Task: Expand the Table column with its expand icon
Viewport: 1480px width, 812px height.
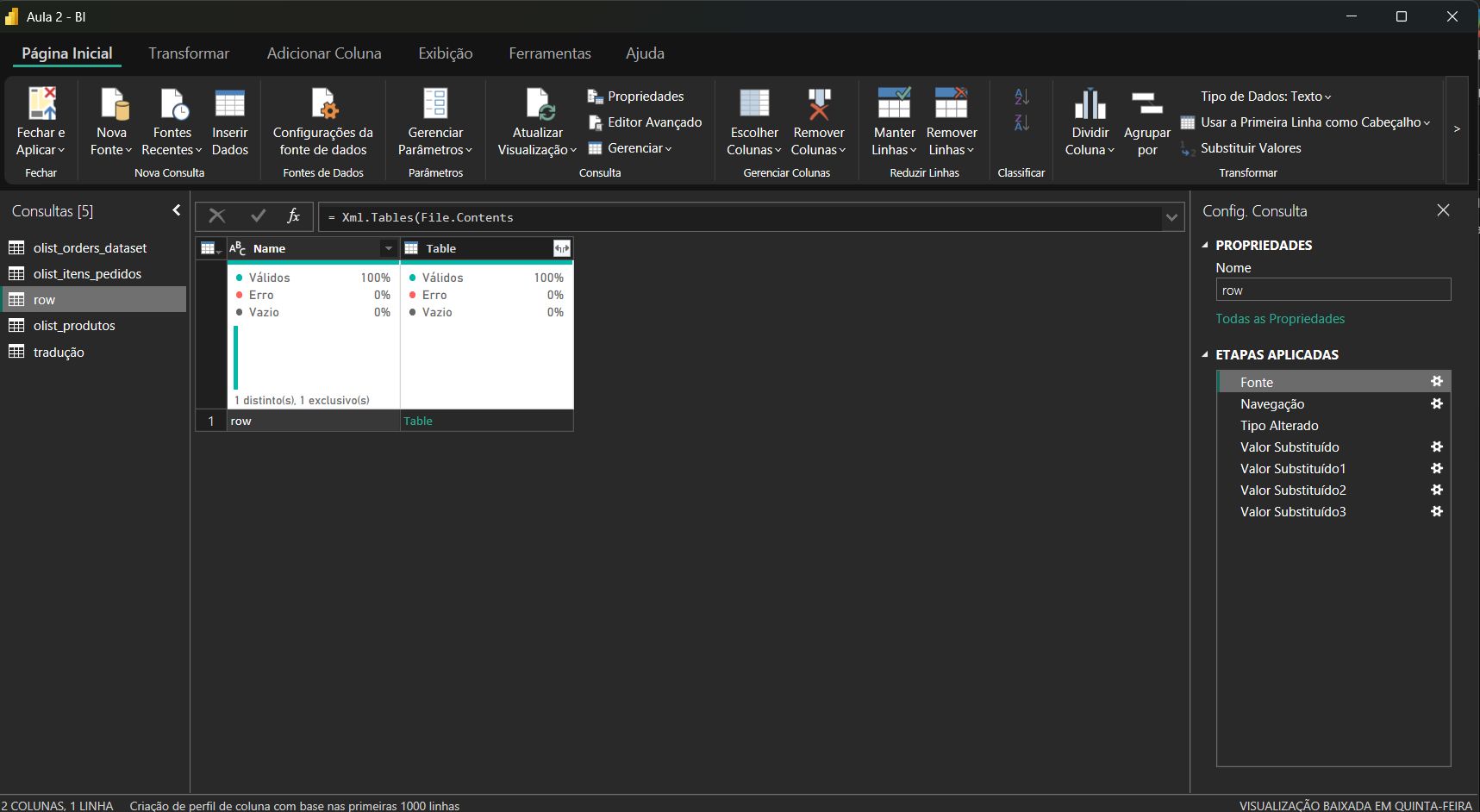Action: coord(562,248)
